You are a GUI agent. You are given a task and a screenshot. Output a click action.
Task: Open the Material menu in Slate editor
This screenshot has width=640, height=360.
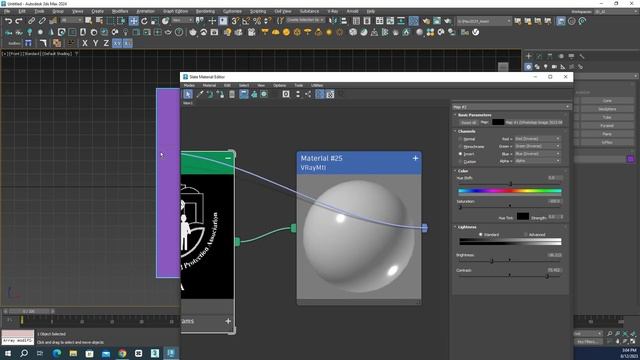coord(209,85)
